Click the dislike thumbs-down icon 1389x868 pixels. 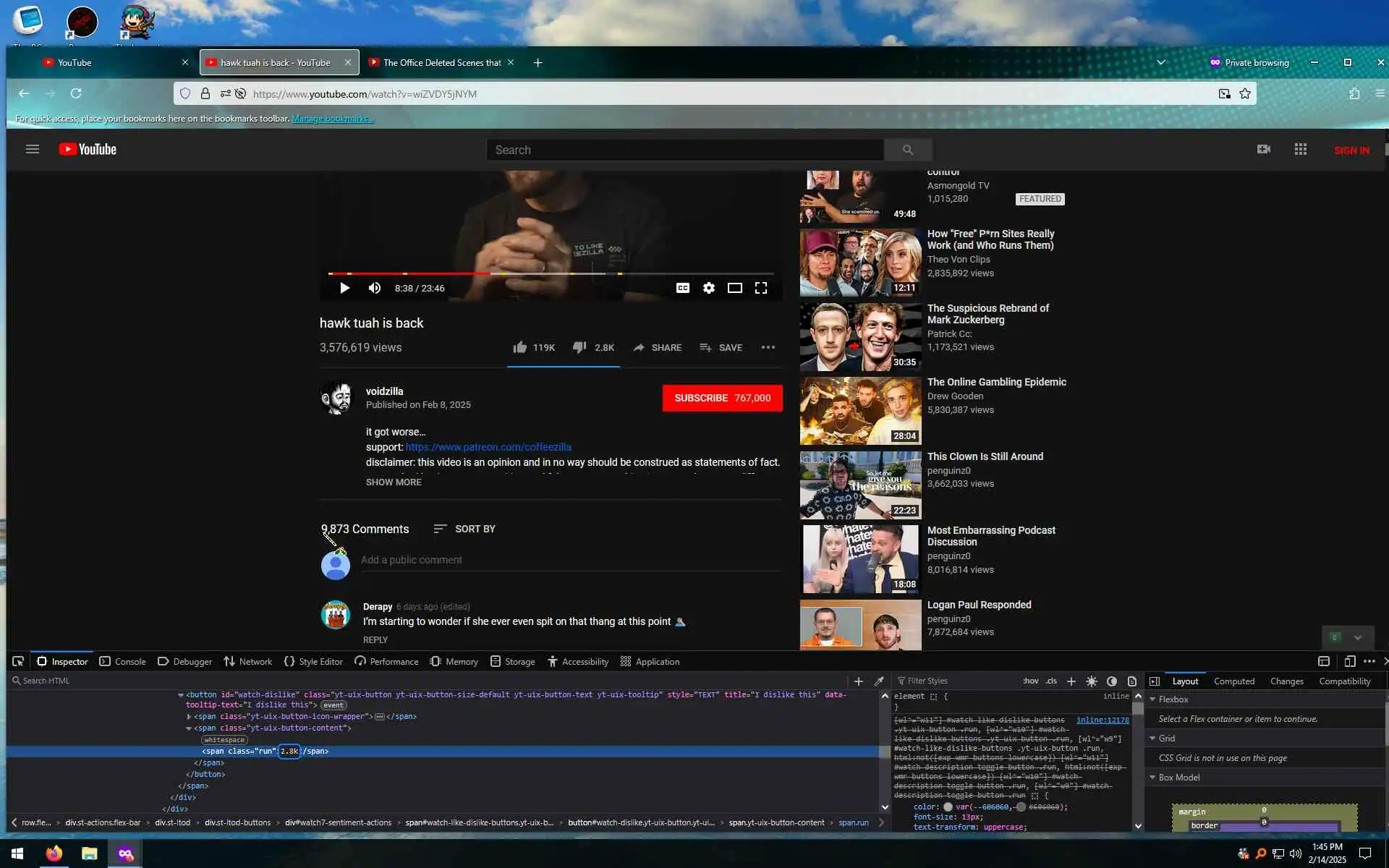coord(579,347)
